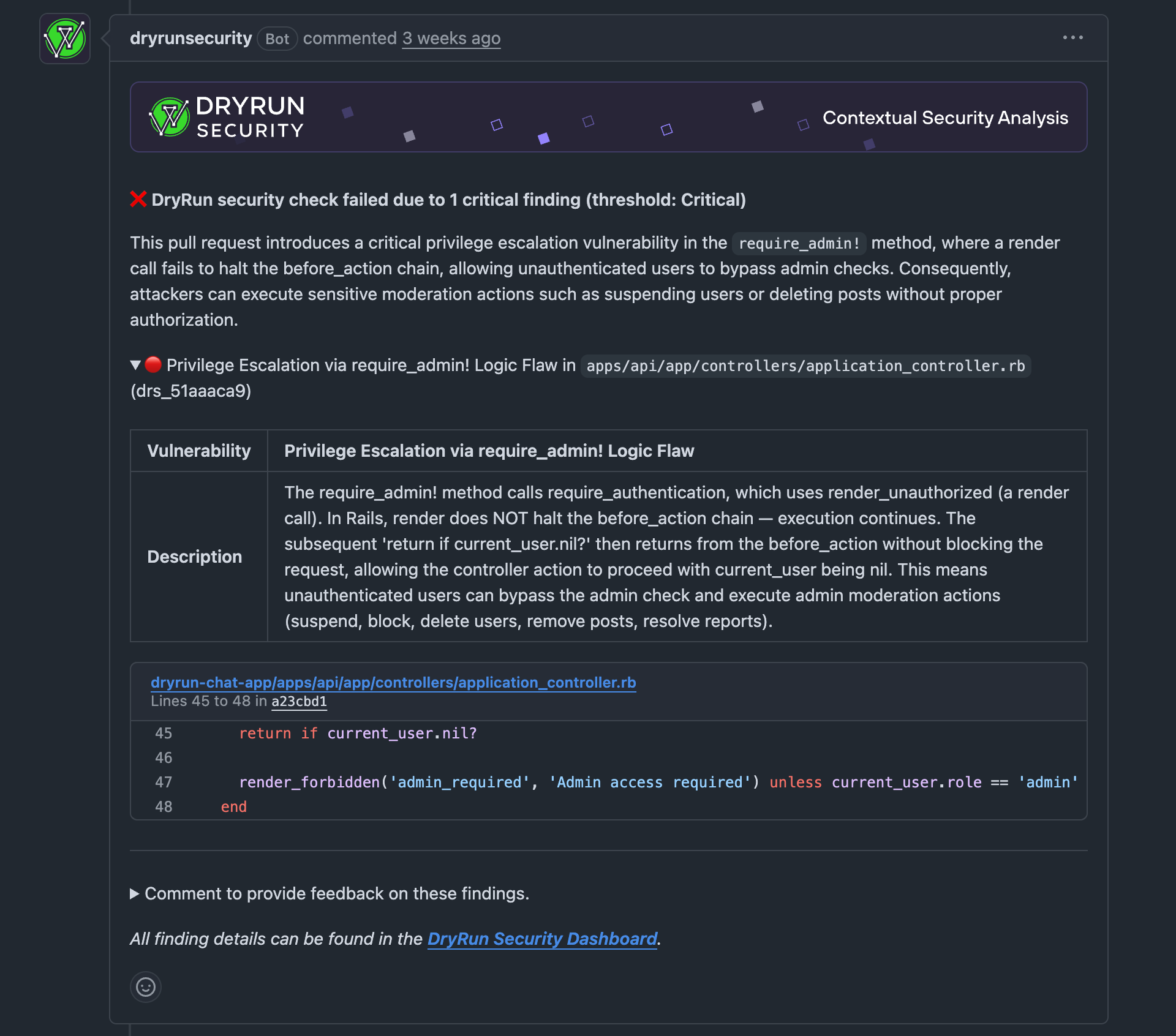Open the '3 weeks ago' timestamp link
The image size is (1176, 1036).
(x=451, y=39)
